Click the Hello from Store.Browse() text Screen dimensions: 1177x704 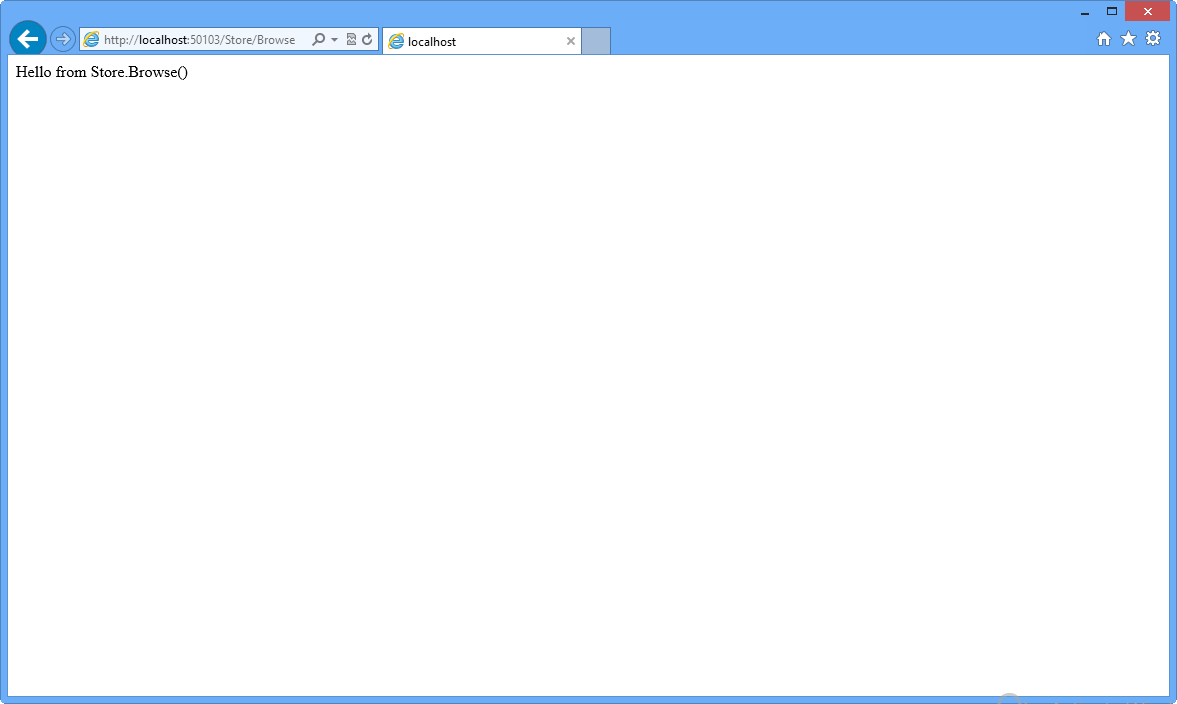point(99,71)
